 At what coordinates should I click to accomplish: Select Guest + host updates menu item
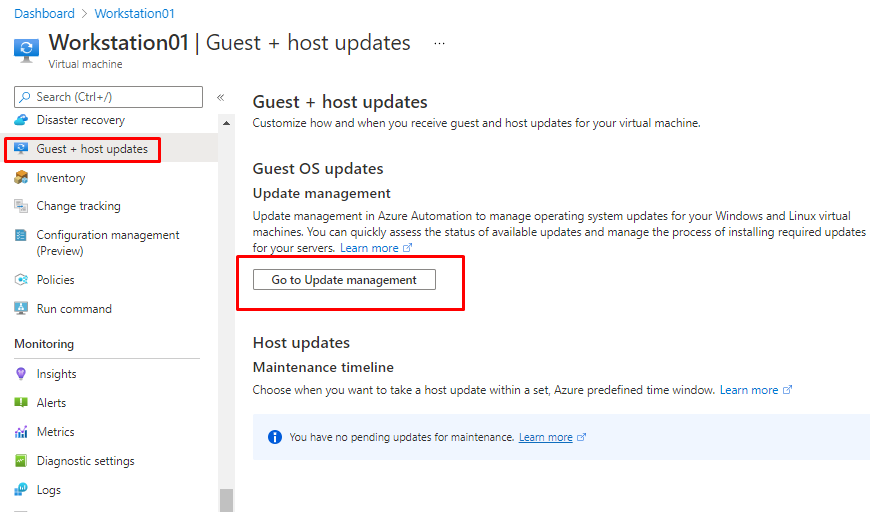(x=92, y=149)
